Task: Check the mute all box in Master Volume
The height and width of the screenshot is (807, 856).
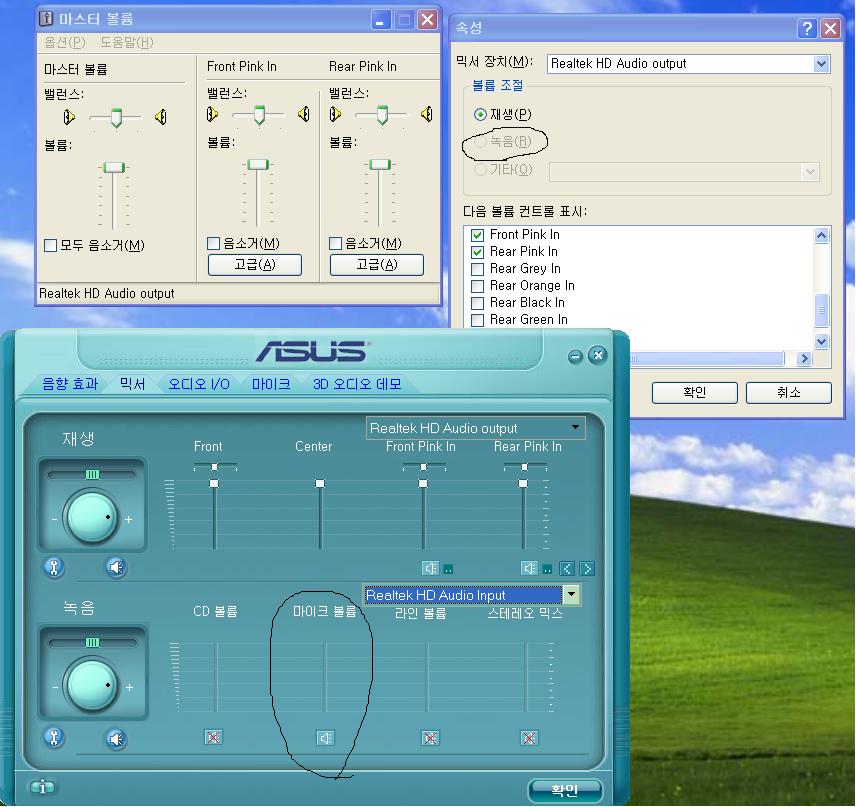Action: [50, 245]
